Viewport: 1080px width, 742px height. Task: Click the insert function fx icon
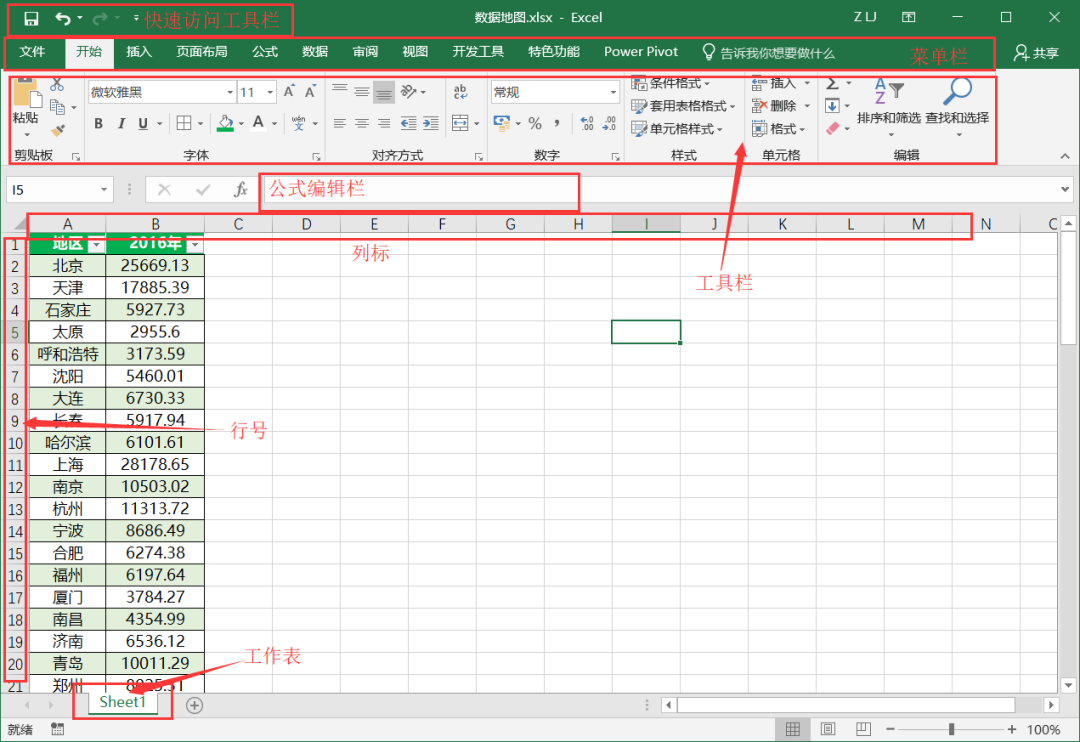pos(240,190)
